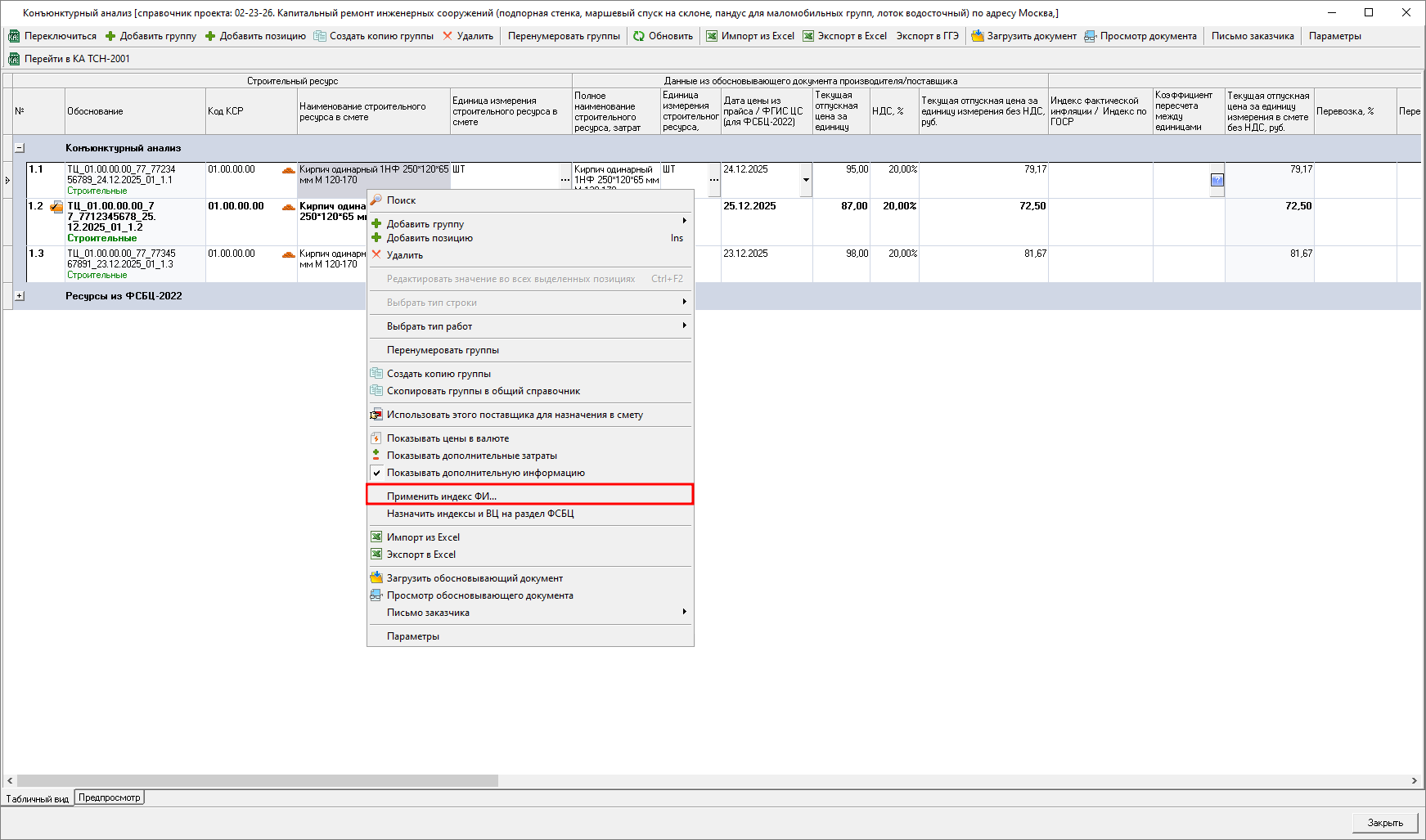1426x840 pixels.
Task: Click the green plus Добавить группу toolbar icon
Action: tap(110, 36)
